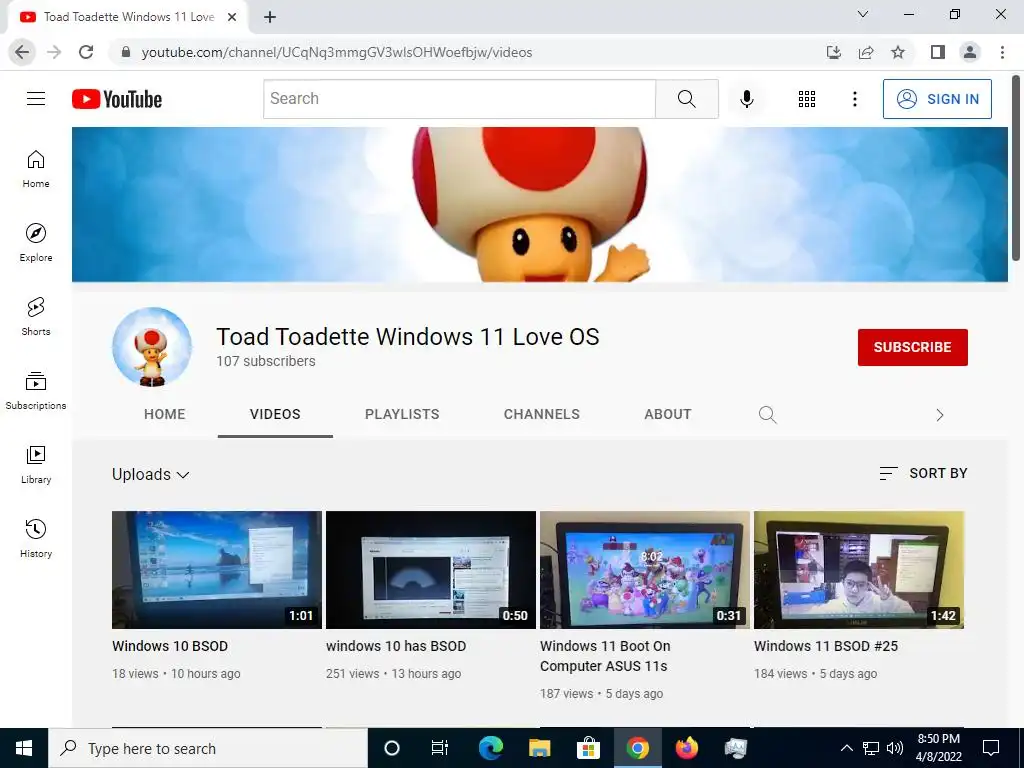Screen dimensions: 1024x768
Task: Open Shorts in the sidebar
Action: pyautogui.click(x=36, y=317)
